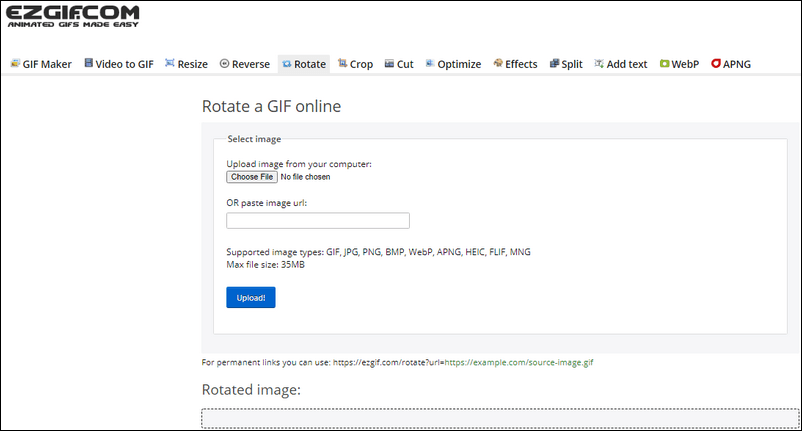The height and width of the screenshot is (431, 802).
Task: Click 'Upload image from your computer:' label
Action: pos(299,164)
